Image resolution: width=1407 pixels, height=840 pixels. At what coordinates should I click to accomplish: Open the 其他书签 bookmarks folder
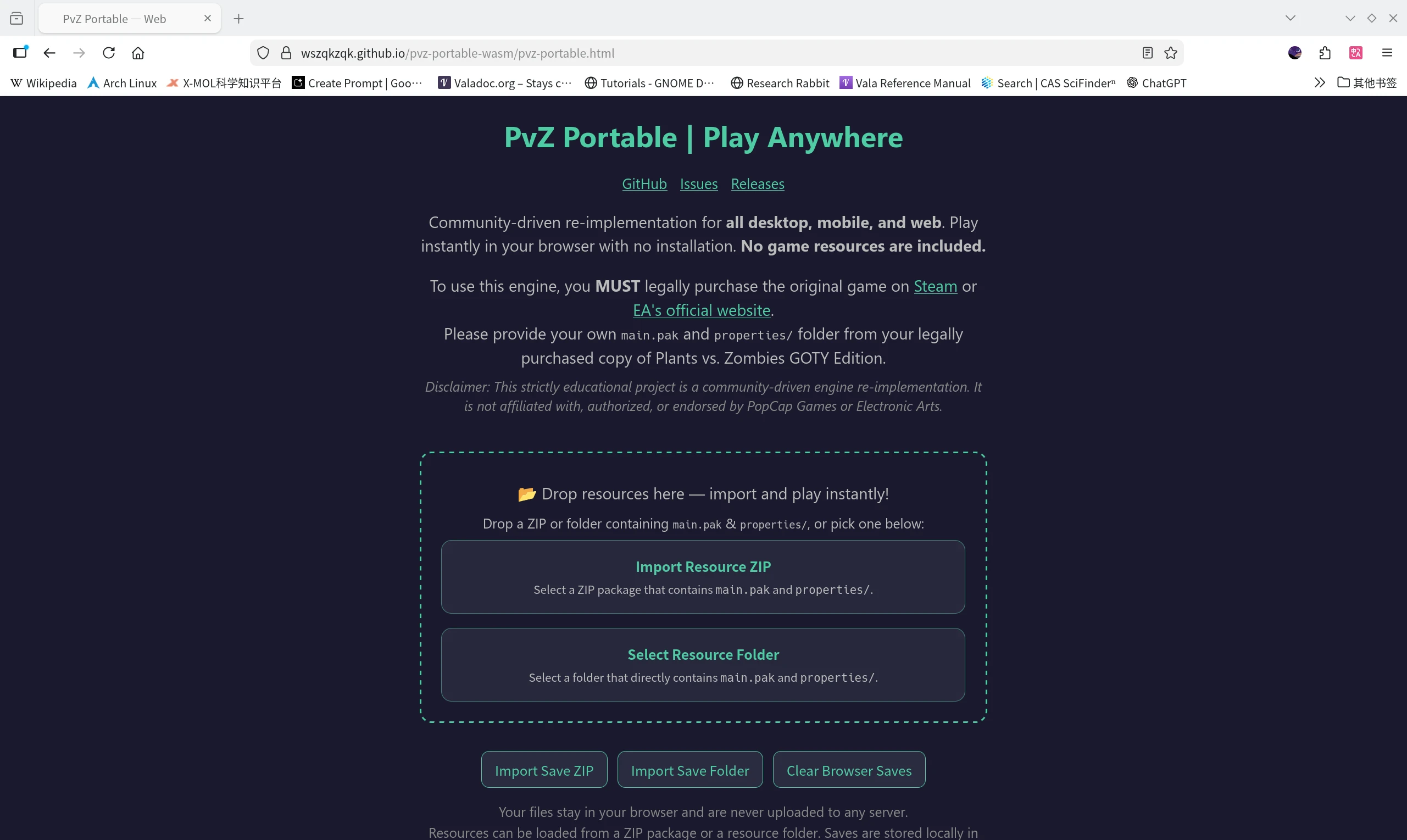(x=1367, y=83)
